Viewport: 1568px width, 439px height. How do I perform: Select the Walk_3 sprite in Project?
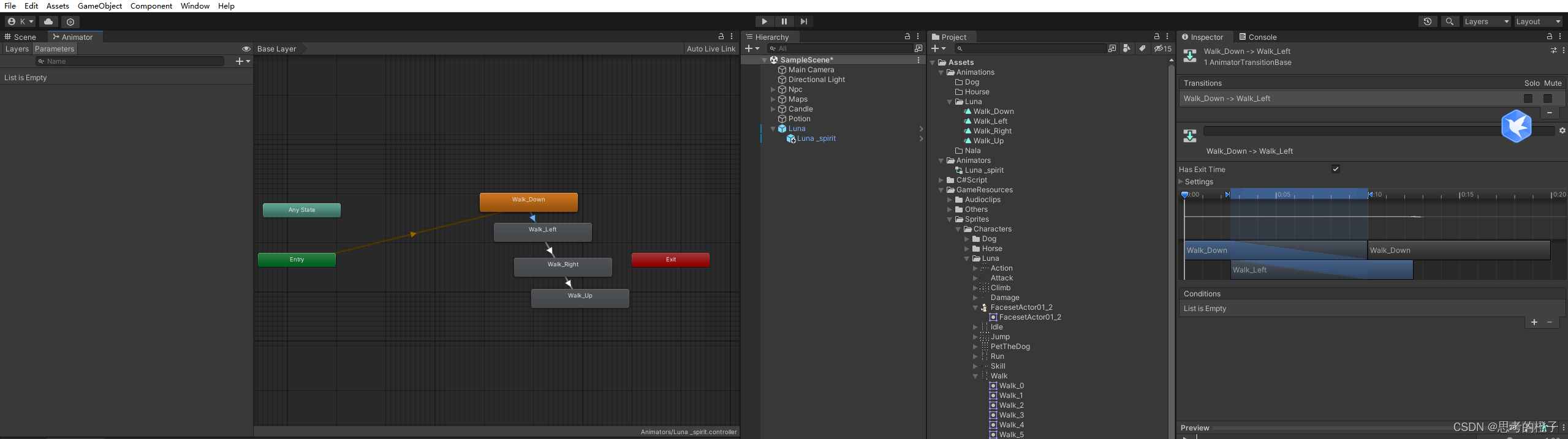[1011, 415]
